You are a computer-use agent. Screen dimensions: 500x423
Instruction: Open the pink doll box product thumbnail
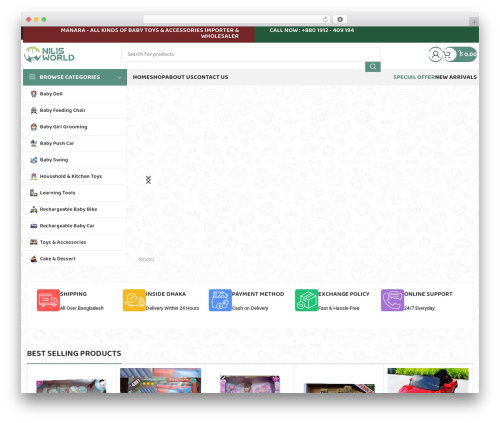click(250, 384)
